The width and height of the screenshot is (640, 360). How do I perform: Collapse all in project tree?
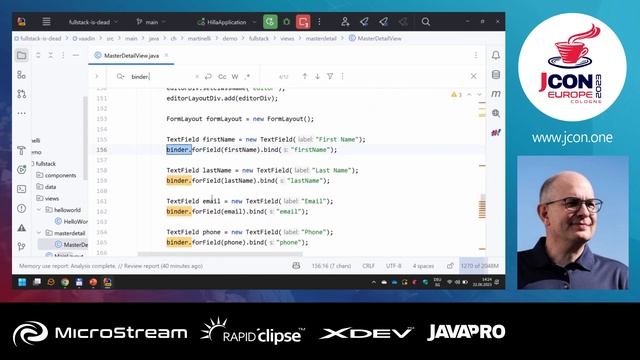point(51,55)
